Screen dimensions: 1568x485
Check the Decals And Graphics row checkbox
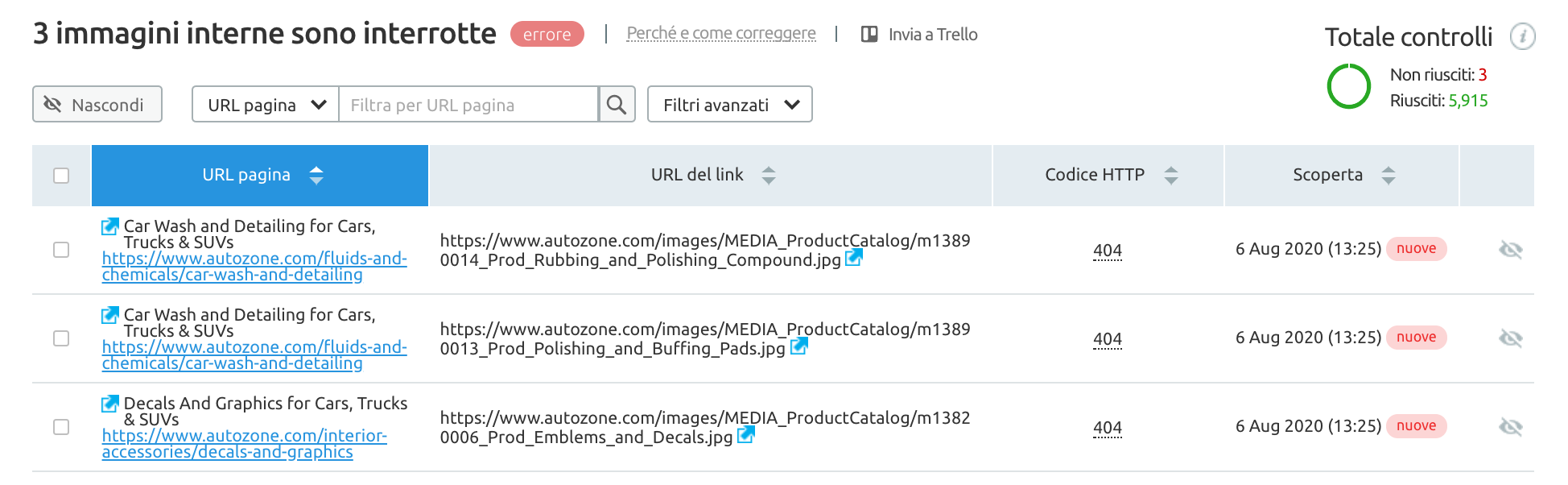61,427
